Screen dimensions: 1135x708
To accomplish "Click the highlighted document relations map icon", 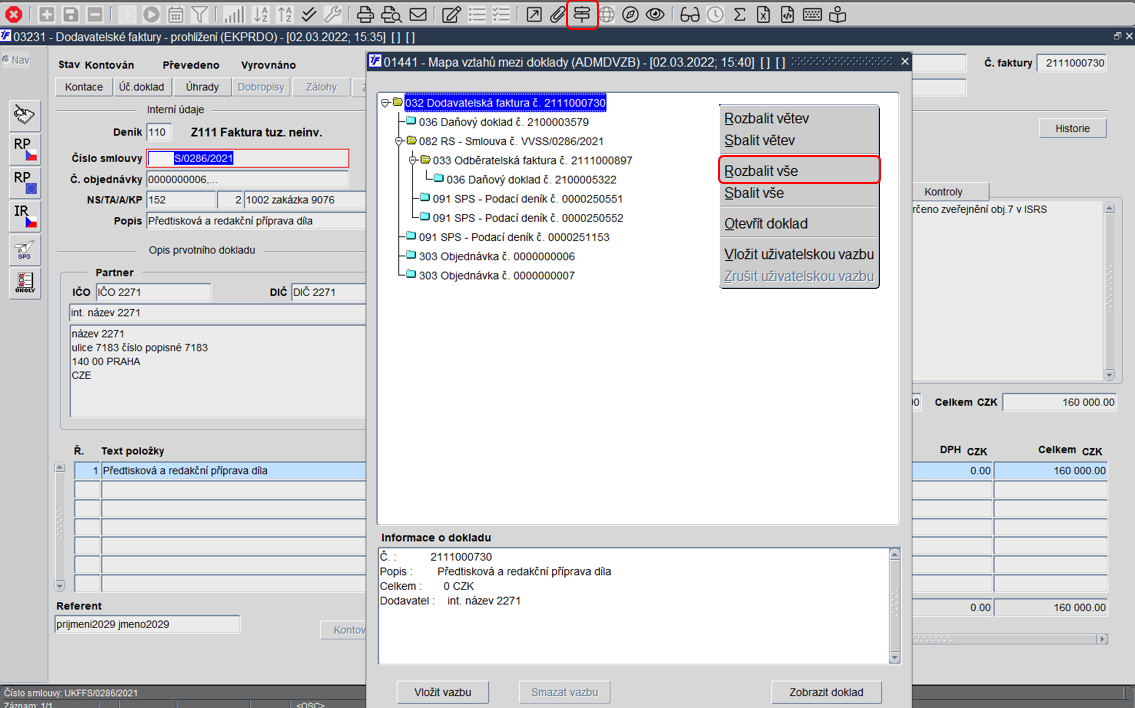I will click(582, 14).
